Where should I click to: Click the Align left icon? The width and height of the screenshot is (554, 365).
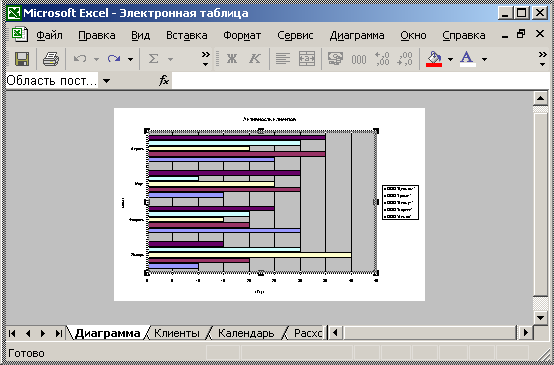283,59
